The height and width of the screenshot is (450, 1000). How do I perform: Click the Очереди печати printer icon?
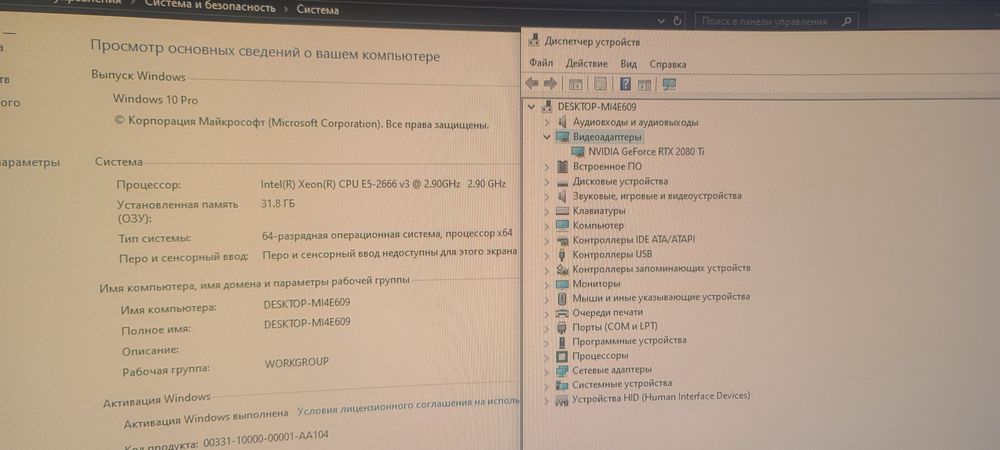[x=562, y=313]
